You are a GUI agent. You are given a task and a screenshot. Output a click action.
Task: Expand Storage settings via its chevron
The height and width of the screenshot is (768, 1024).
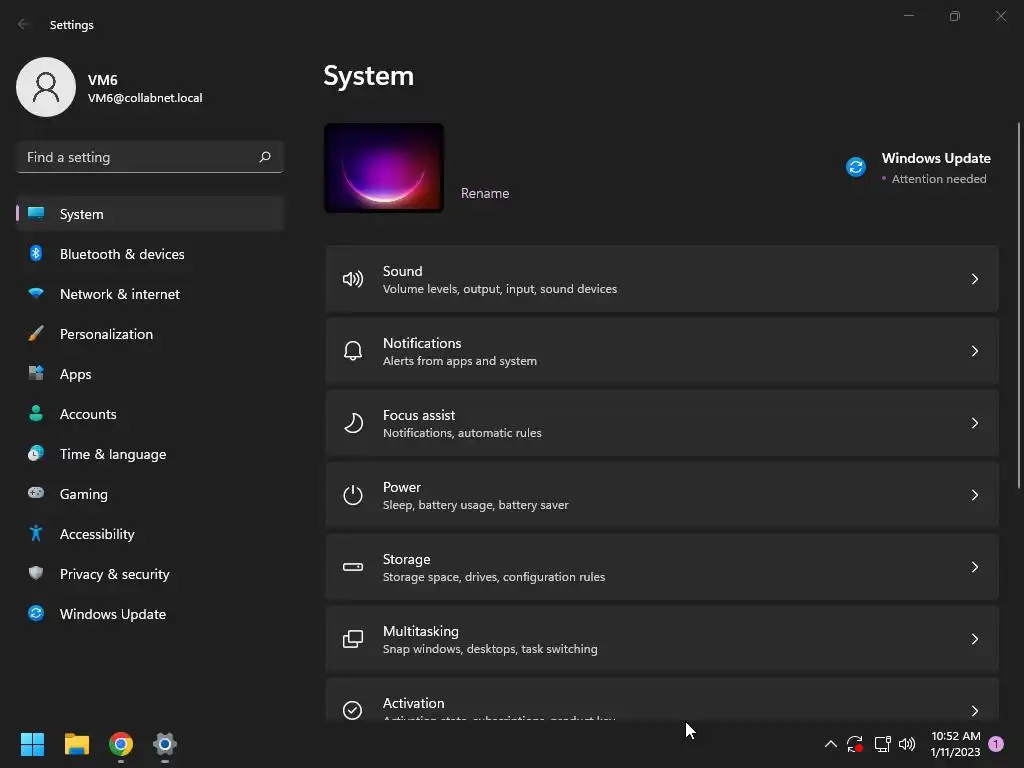click(974, 567)
